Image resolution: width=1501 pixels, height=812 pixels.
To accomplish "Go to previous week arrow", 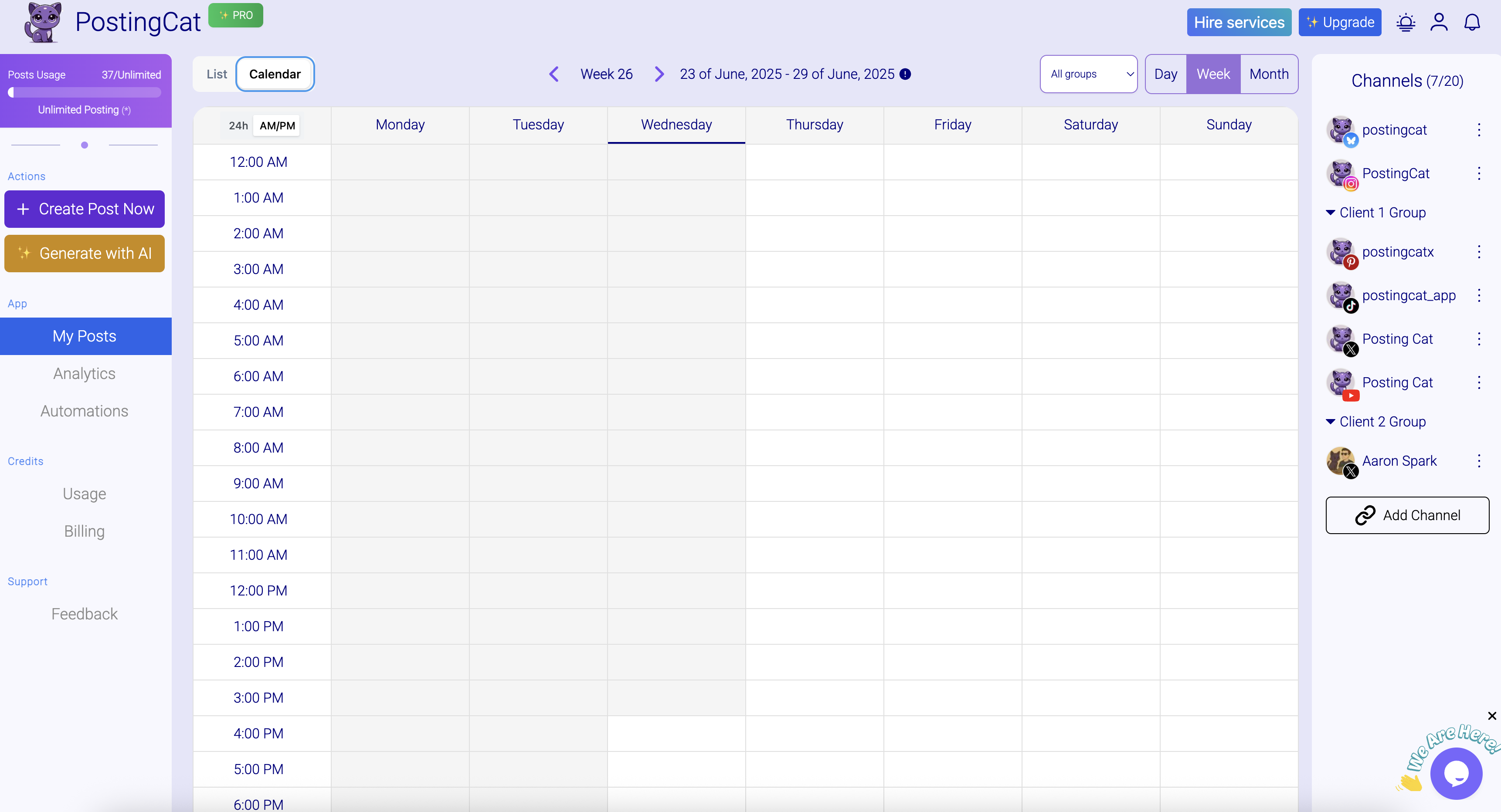I will [554, 74].
